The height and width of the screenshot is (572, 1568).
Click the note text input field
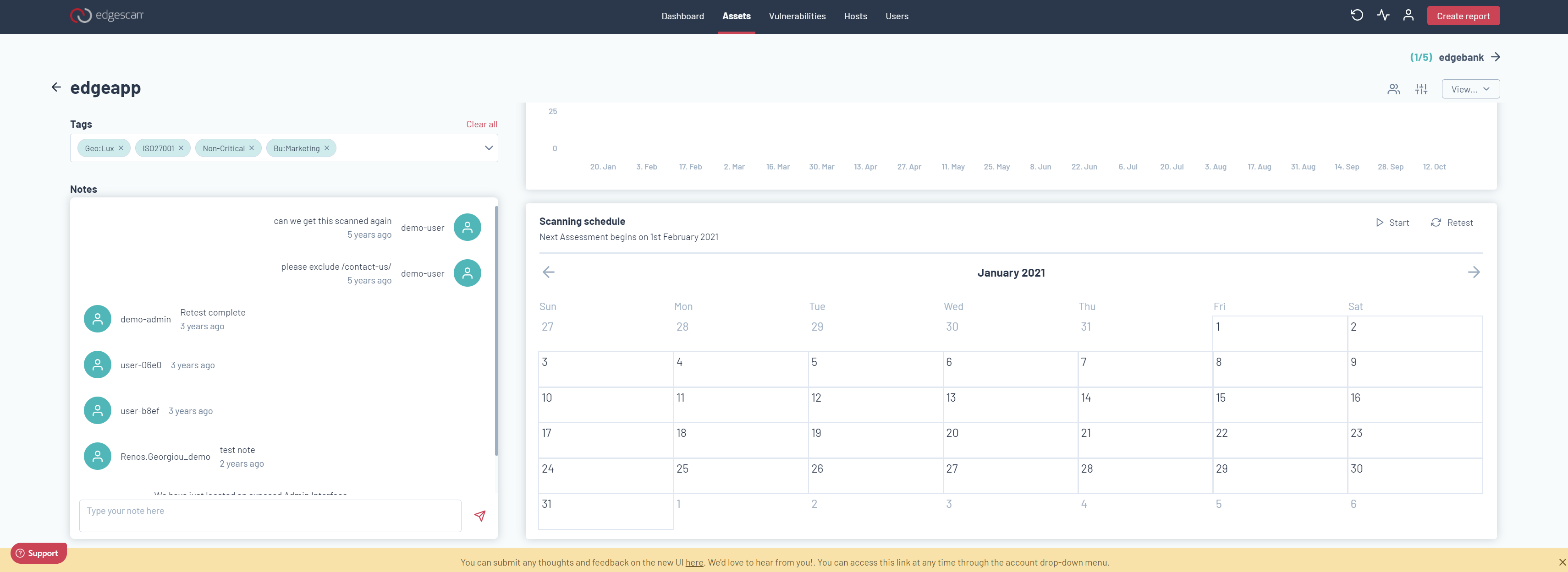click(270, 515)
